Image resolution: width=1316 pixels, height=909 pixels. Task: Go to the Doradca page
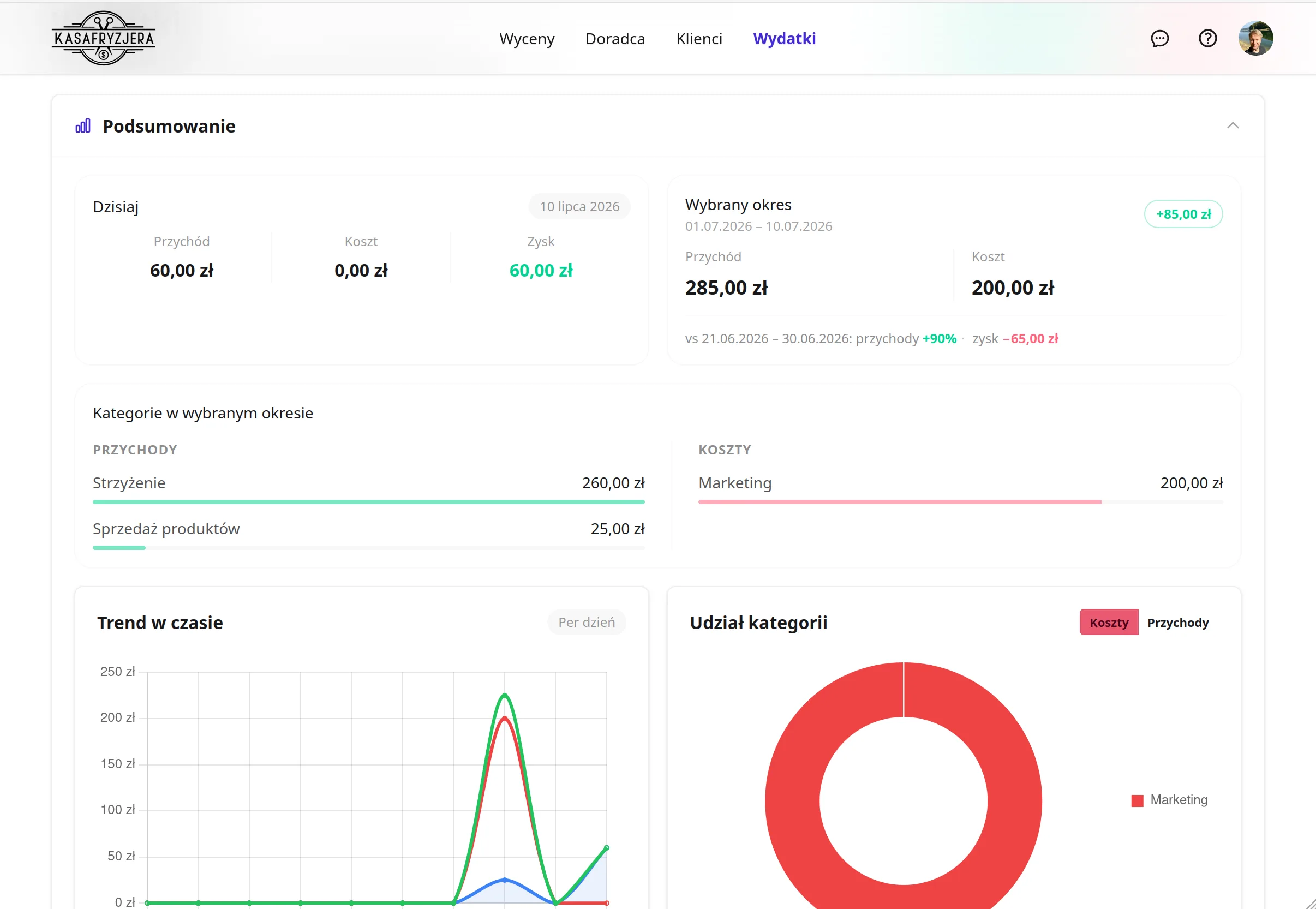pyautogui.click(x=615, y=39)
